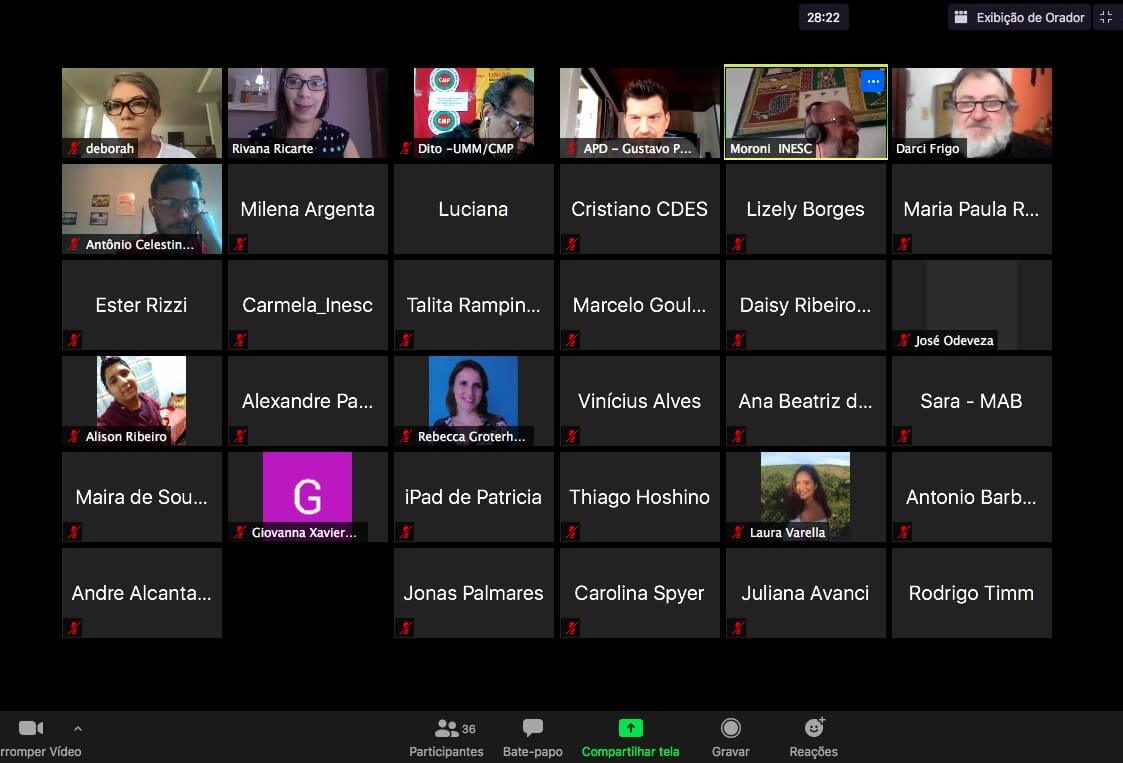Toggle the camera video button in toolbar
This screenshot has width=1123, height=763.
click(x=31, y=729)
